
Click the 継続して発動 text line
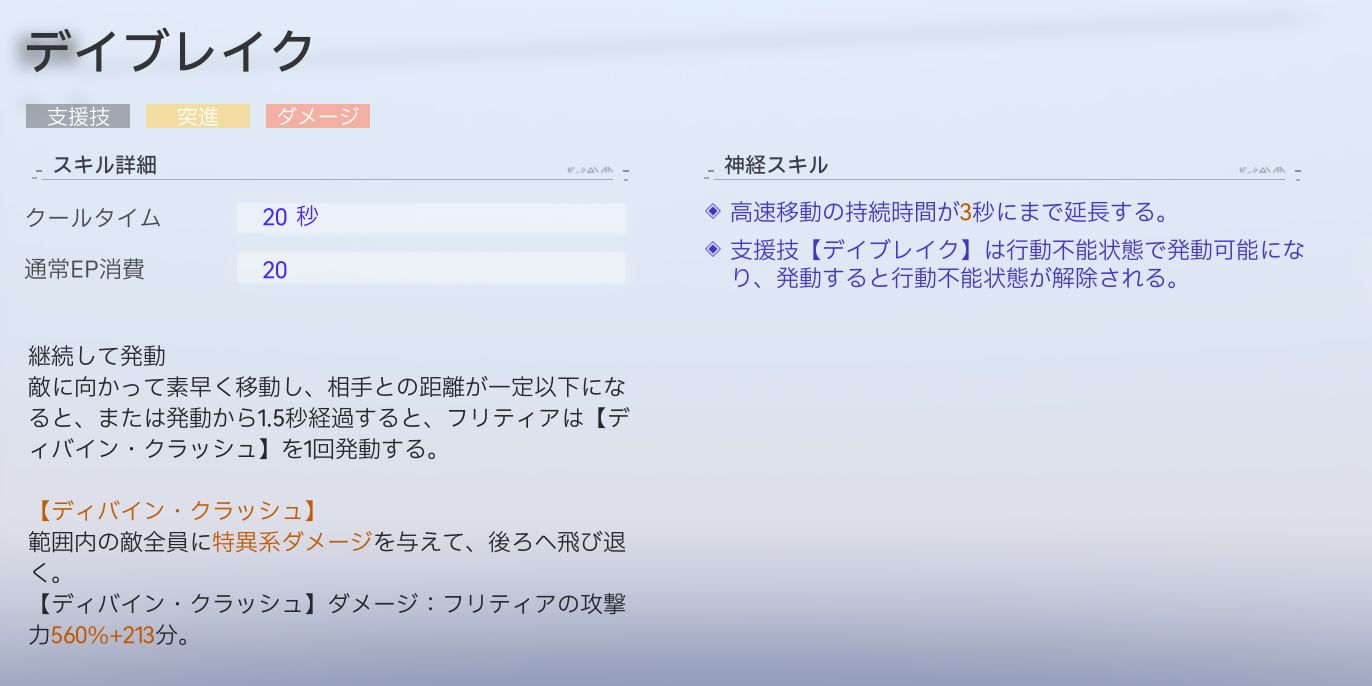(x=97, y=355)
